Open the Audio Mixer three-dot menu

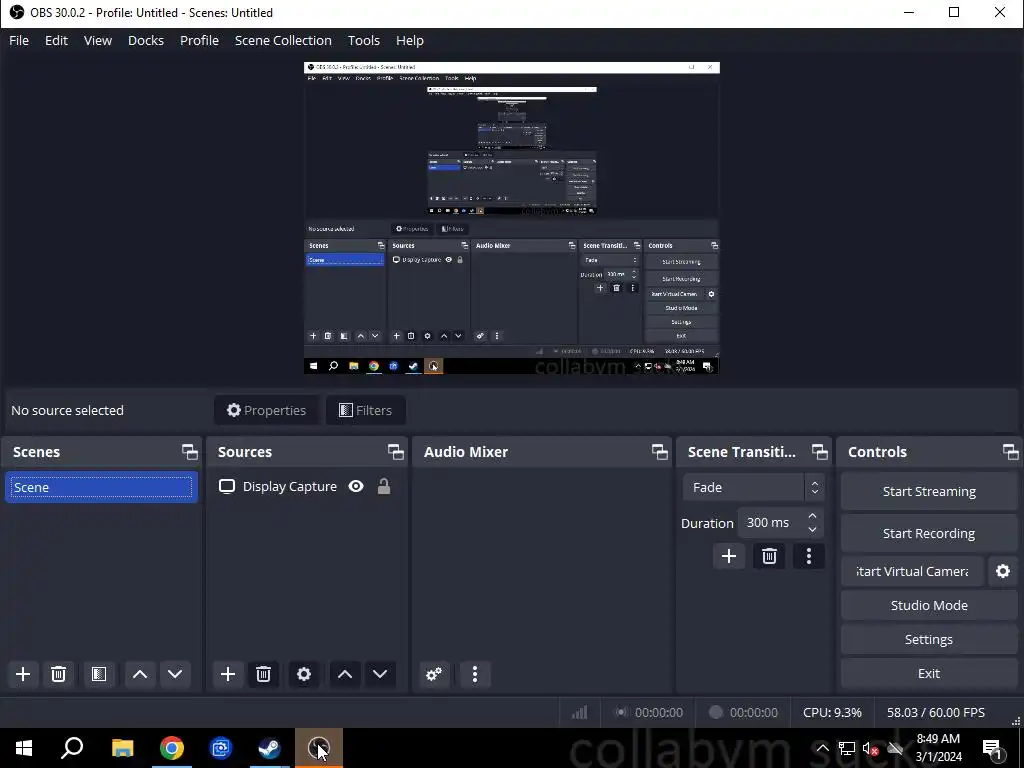pyautogui.click(x=475, y=674)
